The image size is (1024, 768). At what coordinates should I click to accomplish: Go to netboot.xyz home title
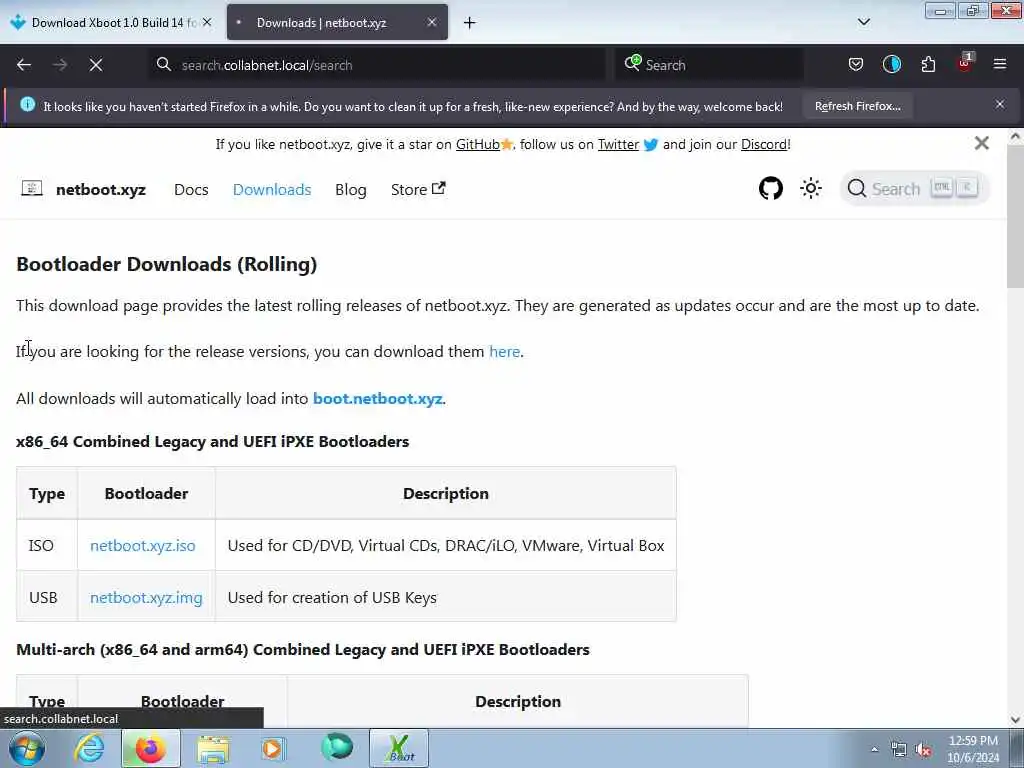(x=101, y=189)
